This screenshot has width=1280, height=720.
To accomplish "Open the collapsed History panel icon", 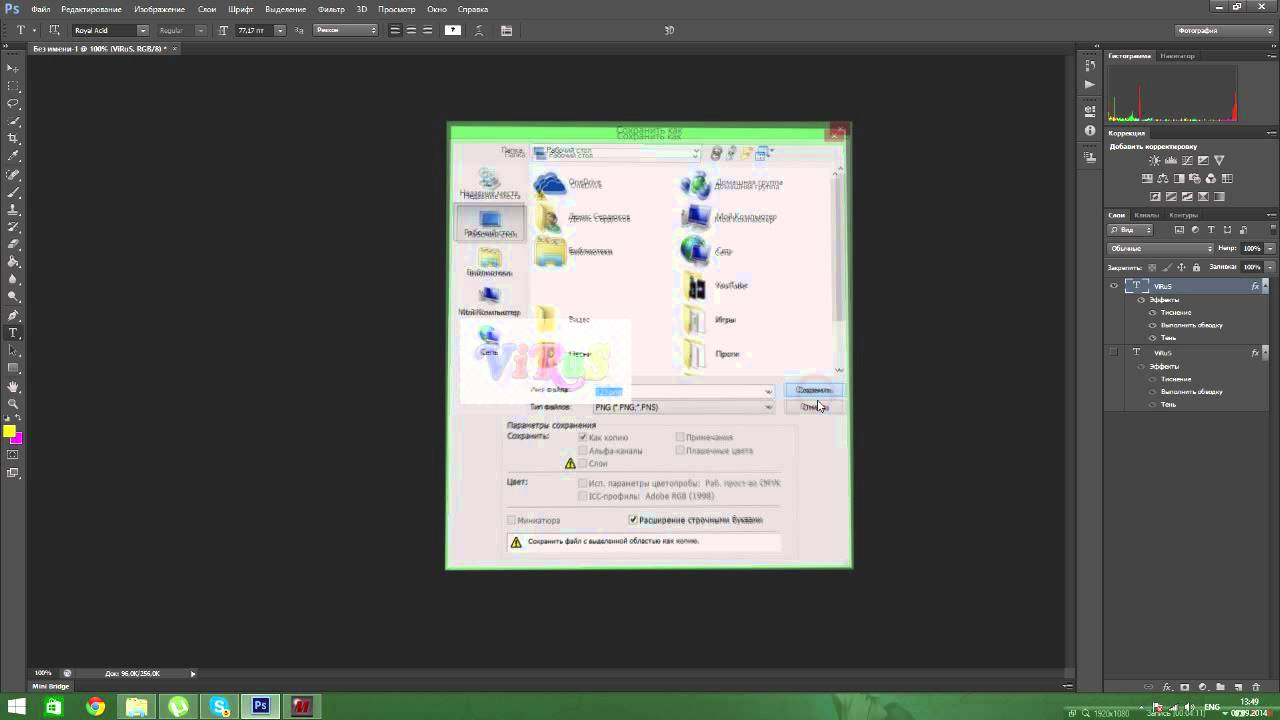I will click(1090, 65).
